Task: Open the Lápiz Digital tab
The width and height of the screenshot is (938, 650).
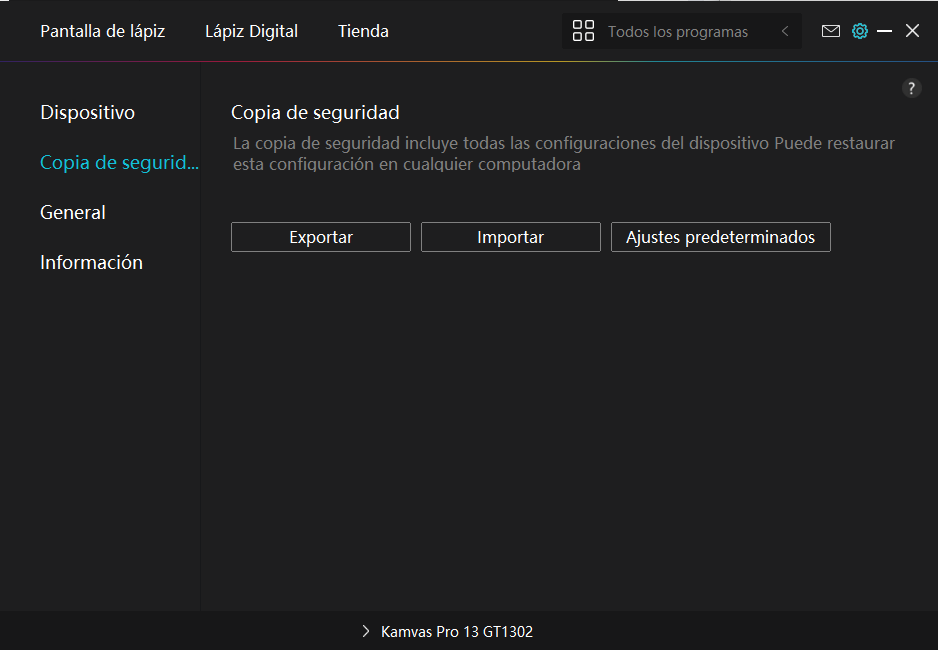Action: click(251, 31)
